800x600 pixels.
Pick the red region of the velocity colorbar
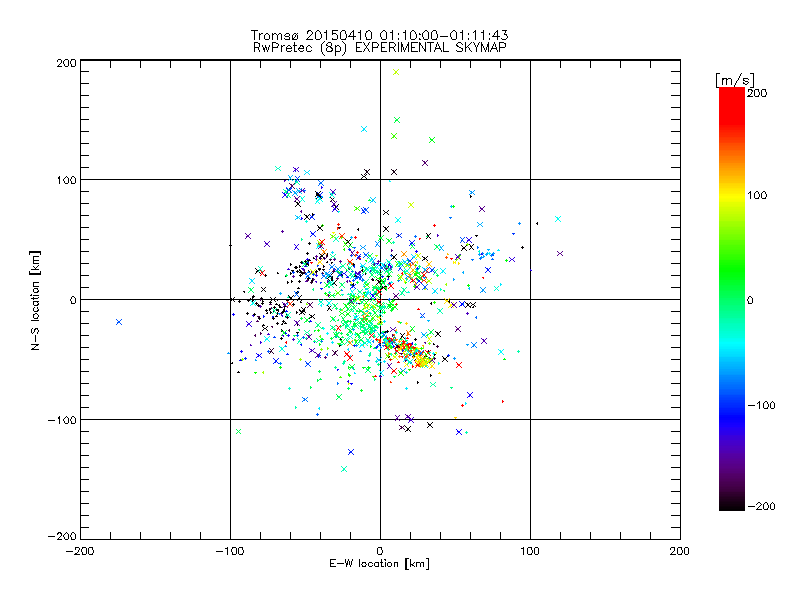click(x=732, y=107)
